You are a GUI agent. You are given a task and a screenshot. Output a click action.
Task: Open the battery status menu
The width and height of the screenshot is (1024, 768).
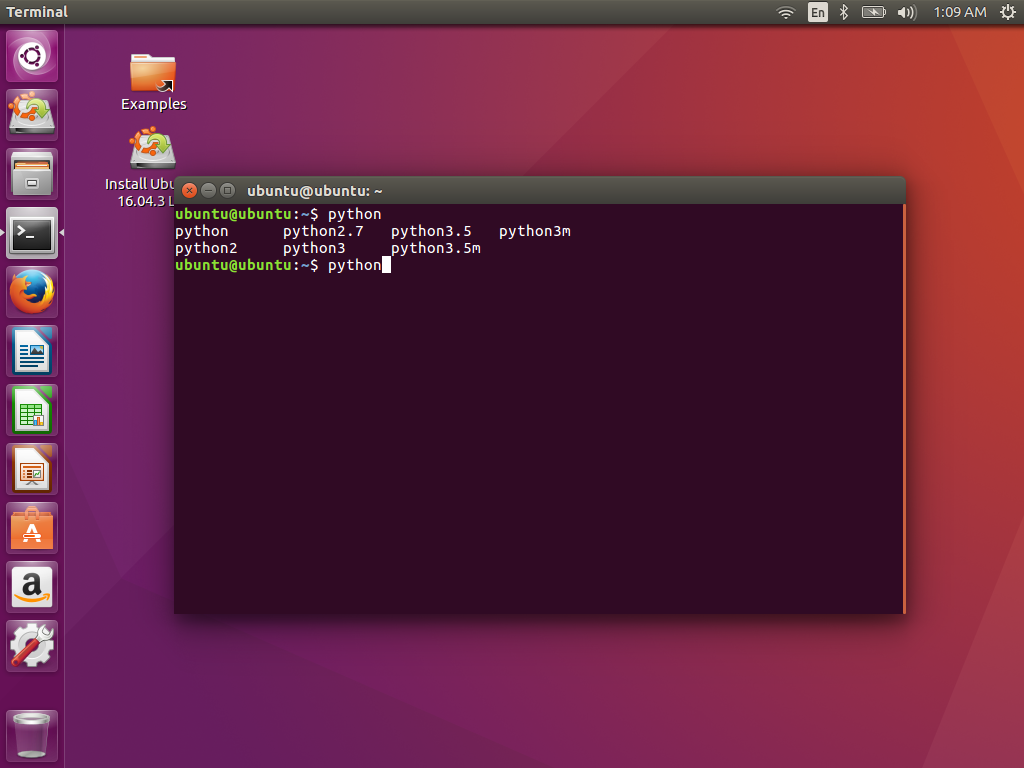874,12
